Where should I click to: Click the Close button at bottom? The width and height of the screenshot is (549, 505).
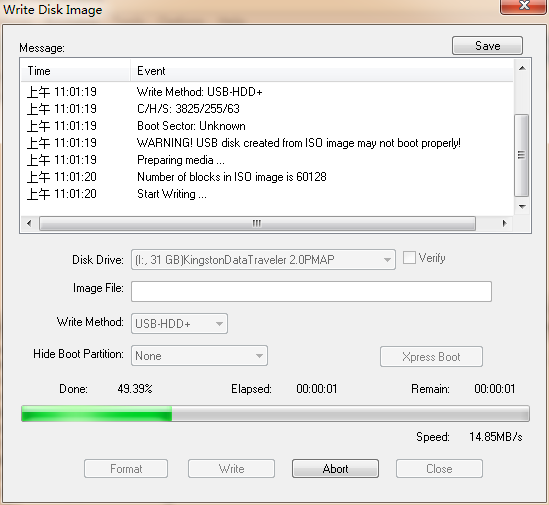click(439, 469)
